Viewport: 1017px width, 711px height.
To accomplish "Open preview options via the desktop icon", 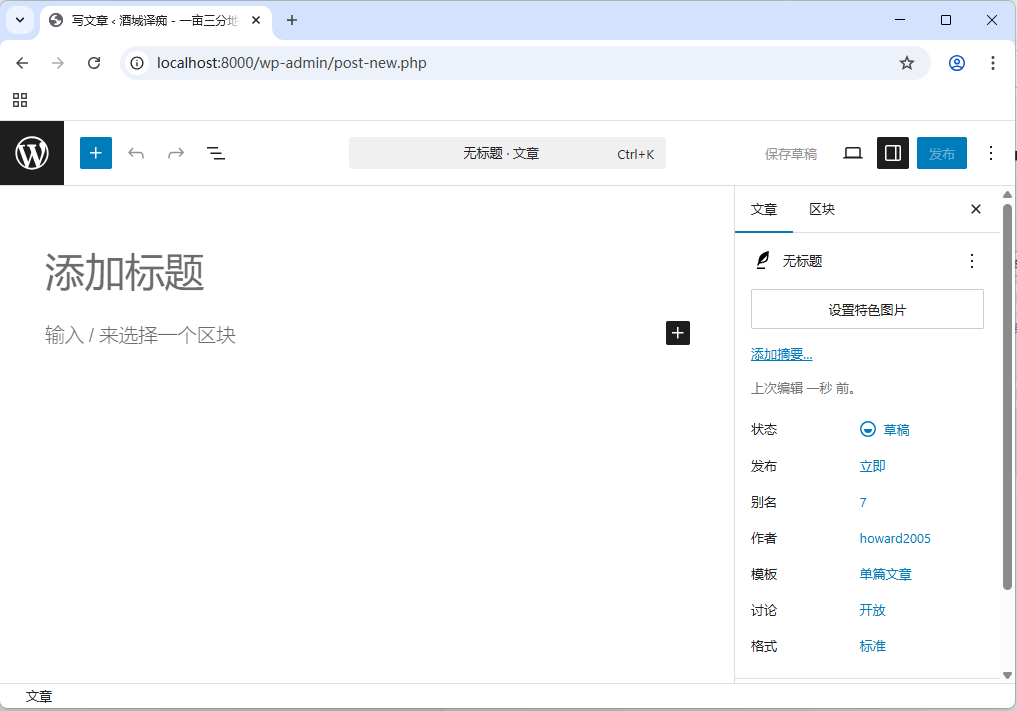I will pyautogui.click(x=853, y=152).
